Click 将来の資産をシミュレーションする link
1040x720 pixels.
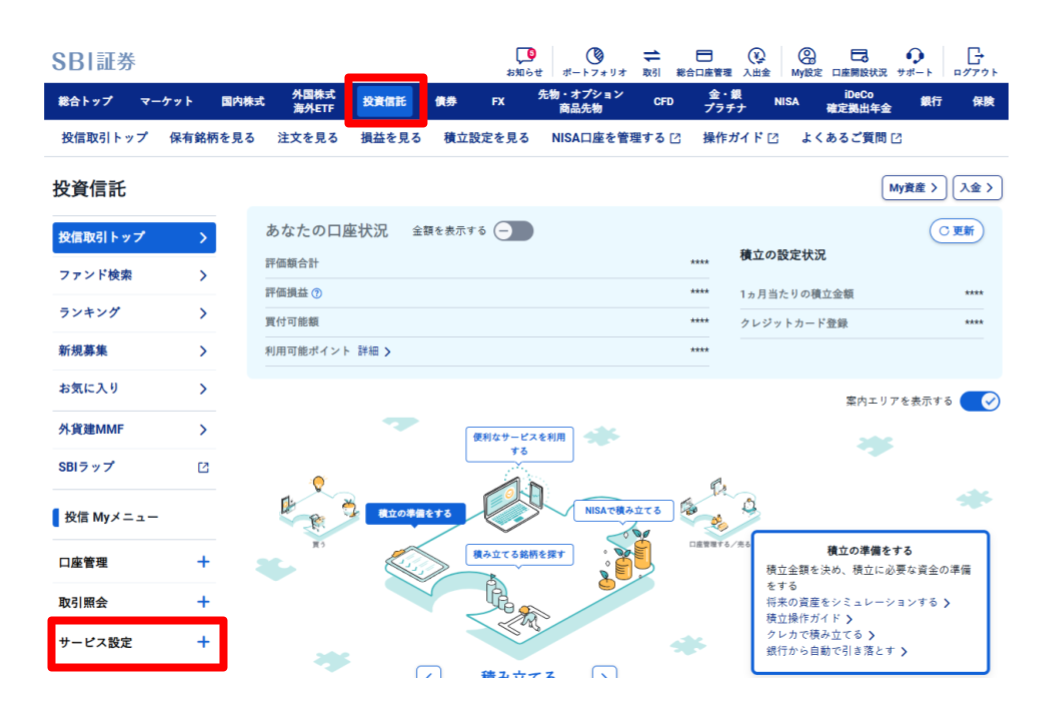(x=858, y=602)
